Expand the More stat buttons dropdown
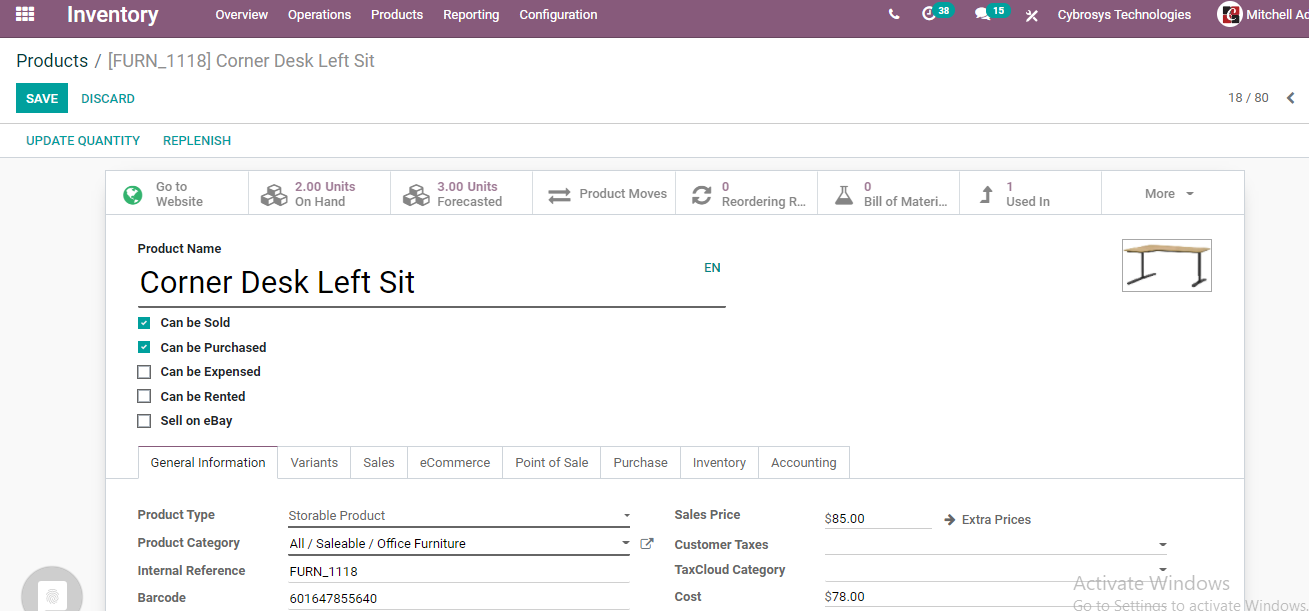The width and height of the screenshot is (1309, 611). pyautogui.click(x=1170, y=194)
